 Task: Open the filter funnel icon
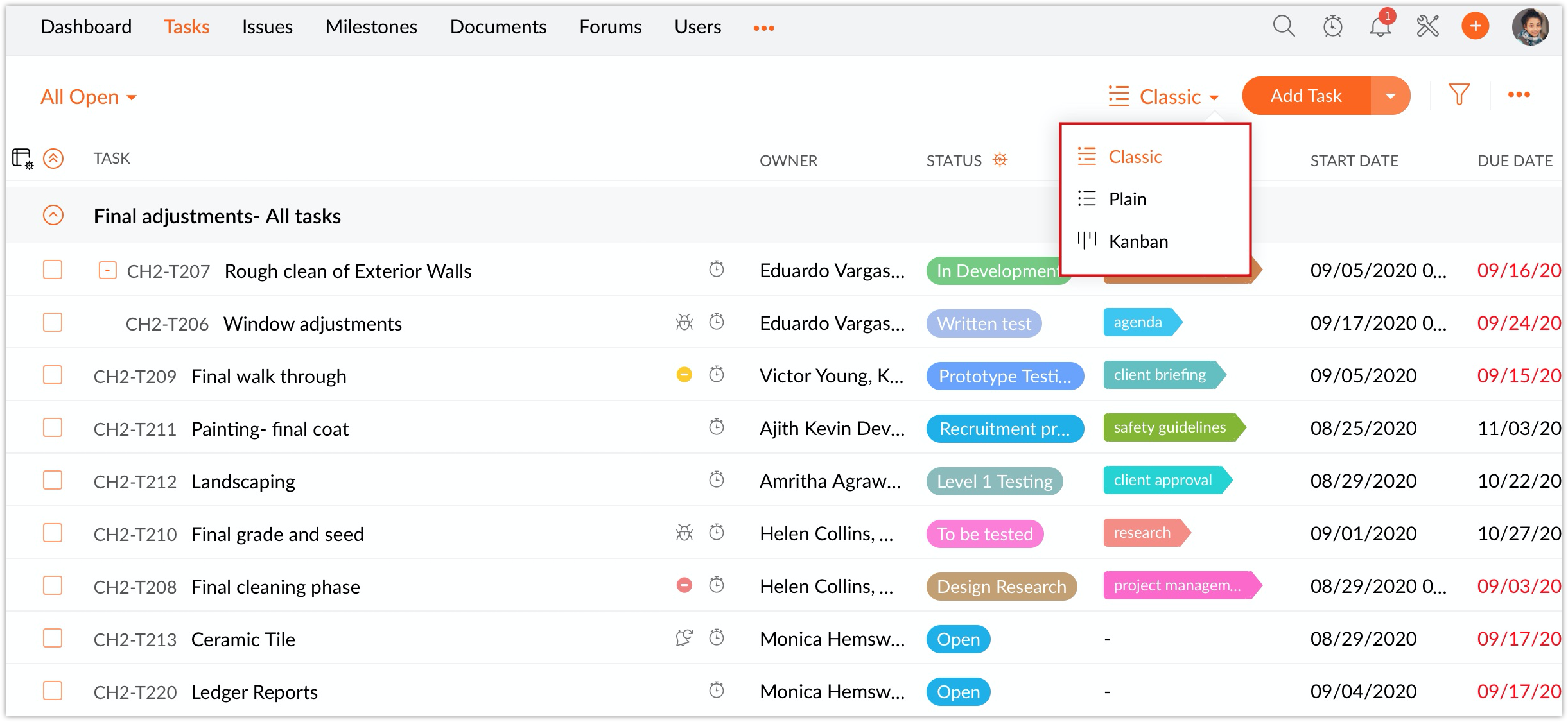pos(1459,95)
